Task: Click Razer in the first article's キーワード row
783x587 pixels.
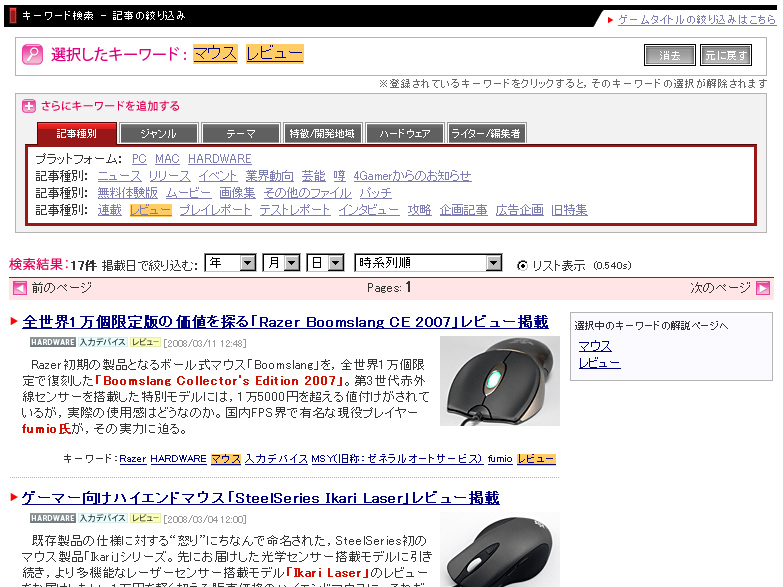Action: (133, 459)
